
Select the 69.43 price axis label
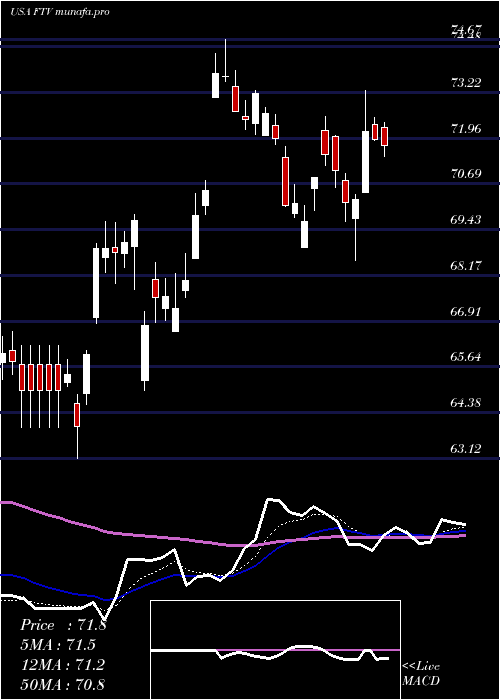(x=467, y=220)
